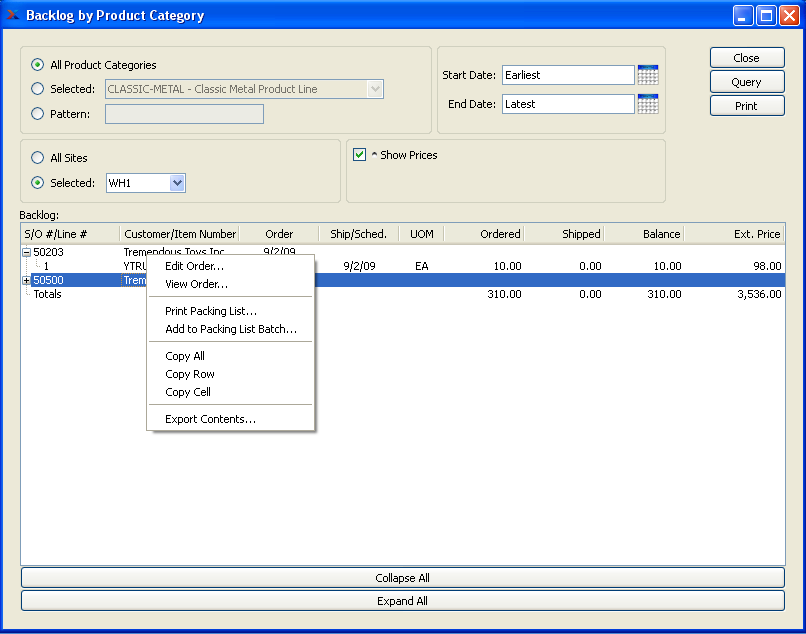Image resolution: width=806 pixels, height=634 pixels.
Task: Open the WH1 site dropdown
Action: [x=177, y=183]
